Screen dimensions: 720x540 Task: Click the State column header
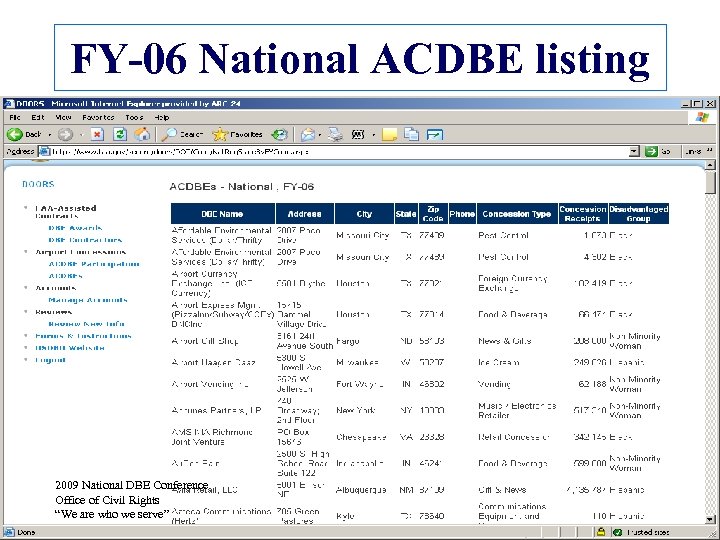[406, 214]
